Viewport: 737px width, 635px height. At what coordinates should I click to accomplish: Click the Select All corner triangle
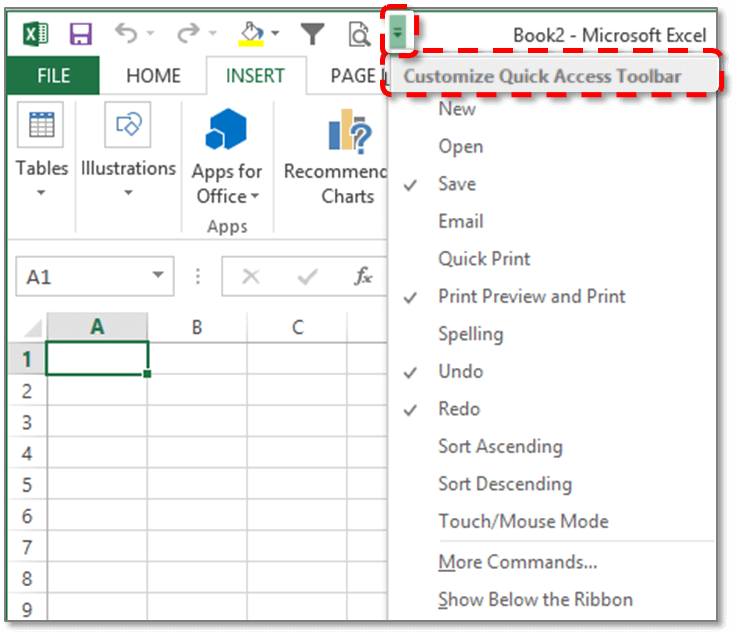pos(32,328)
